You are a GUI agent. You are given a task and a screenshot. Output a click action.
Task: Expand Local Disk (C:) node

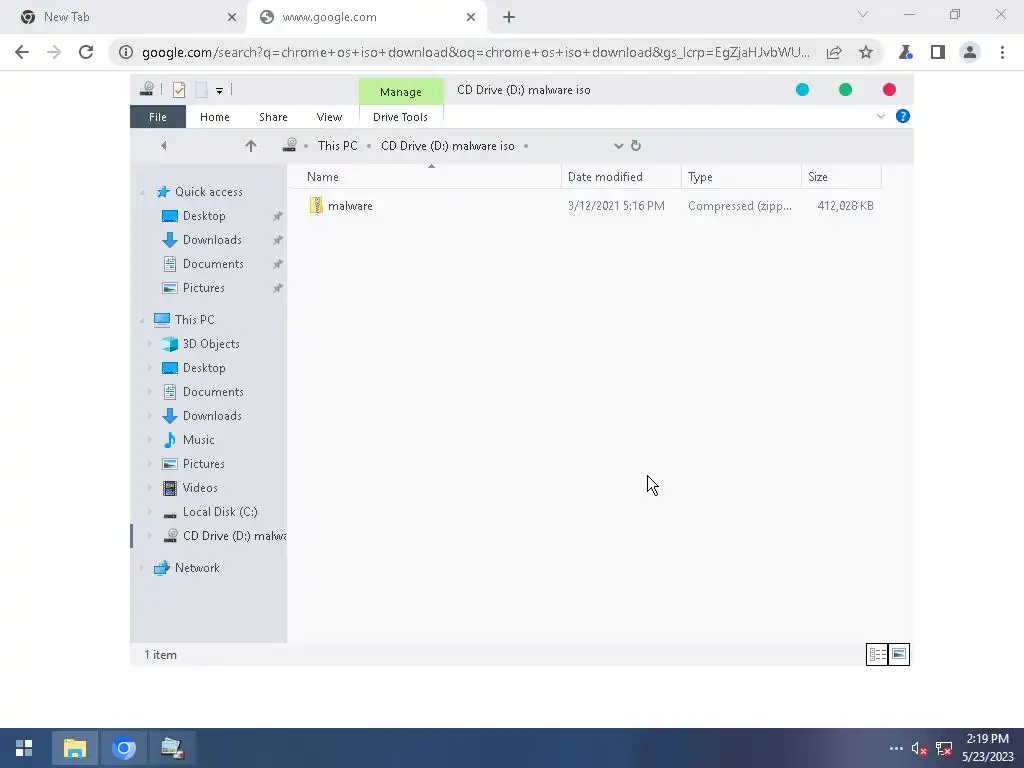coord(150,512)
